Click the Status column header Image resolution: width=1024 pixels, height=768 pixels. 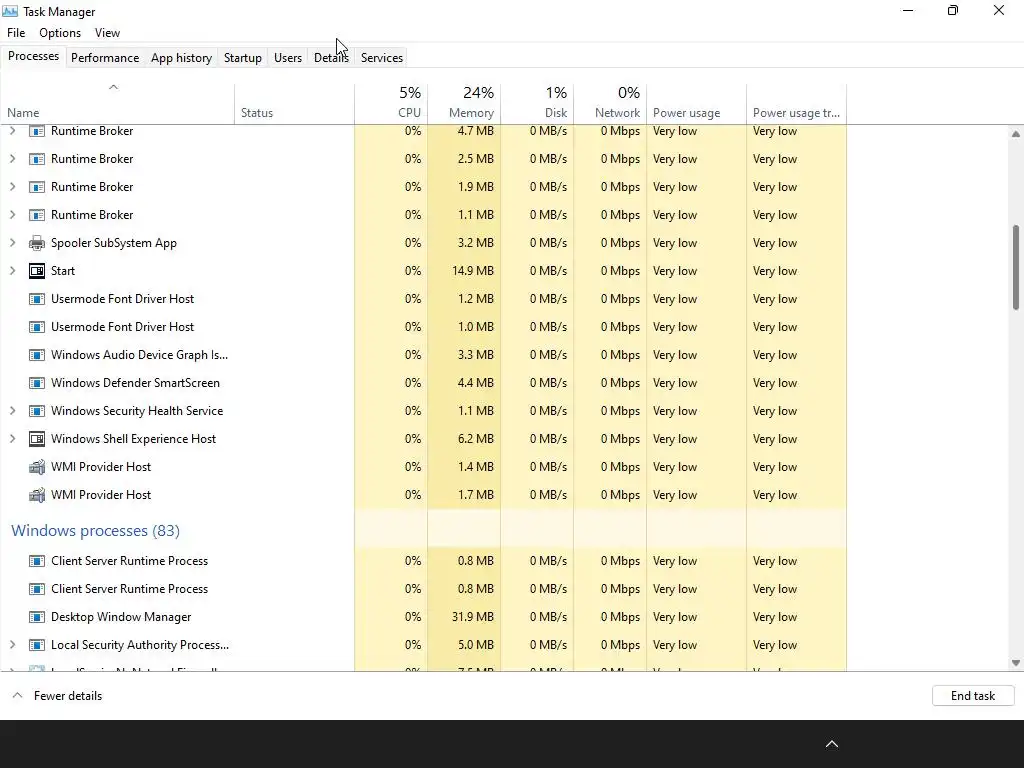pyautogui.click(x=295, y=103)
